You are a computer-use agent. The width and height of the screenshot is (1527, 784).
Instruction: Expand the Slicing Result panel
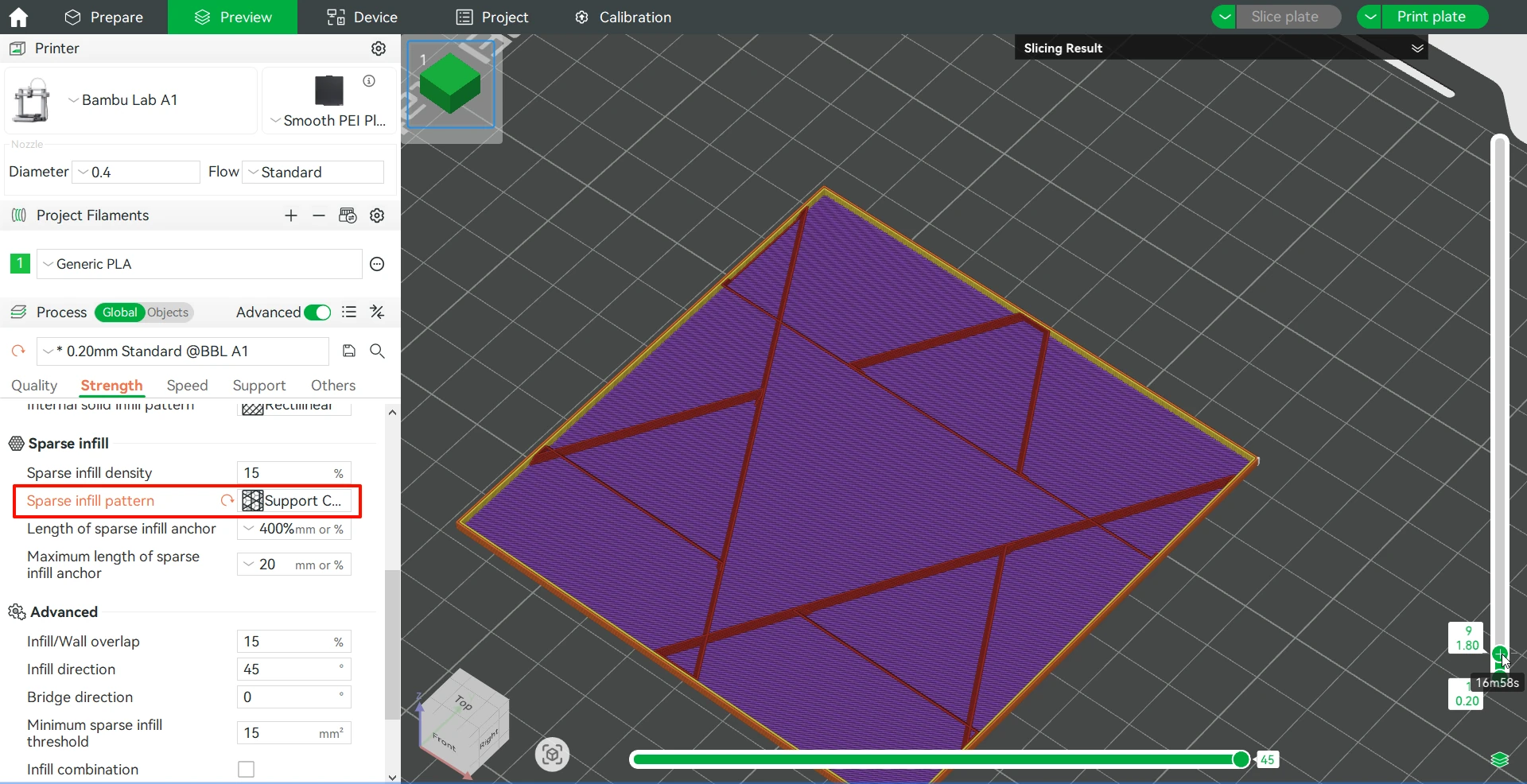pos(1416,49)
